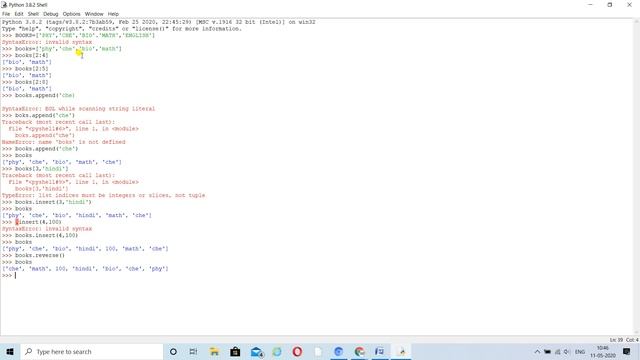The height and width of the screenshot is (360, 640).
Task: Click the Col: 4 status bar entry
Action: click(632, 340)
